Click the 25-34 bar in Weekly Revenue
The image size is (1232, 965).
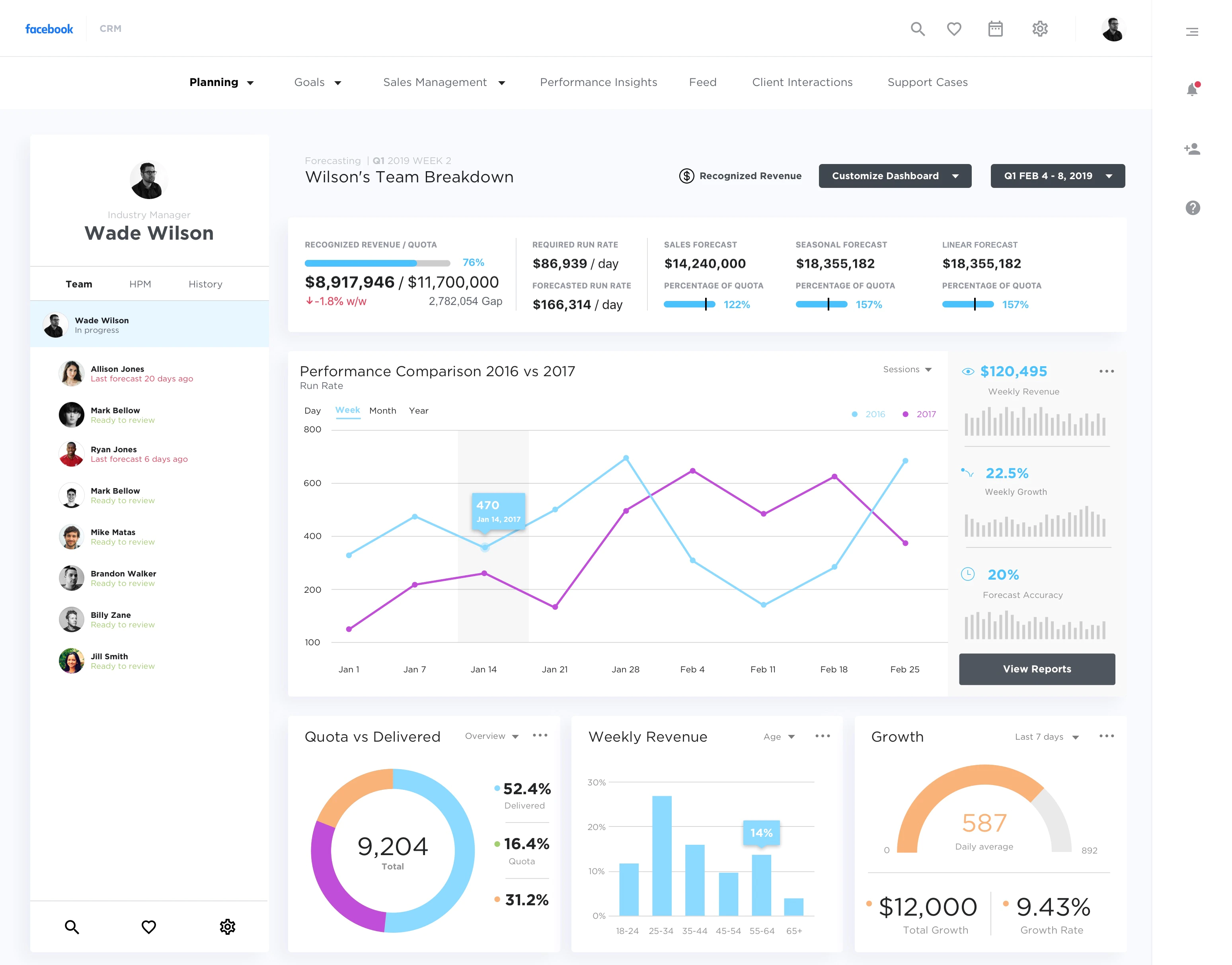(661, 856)
